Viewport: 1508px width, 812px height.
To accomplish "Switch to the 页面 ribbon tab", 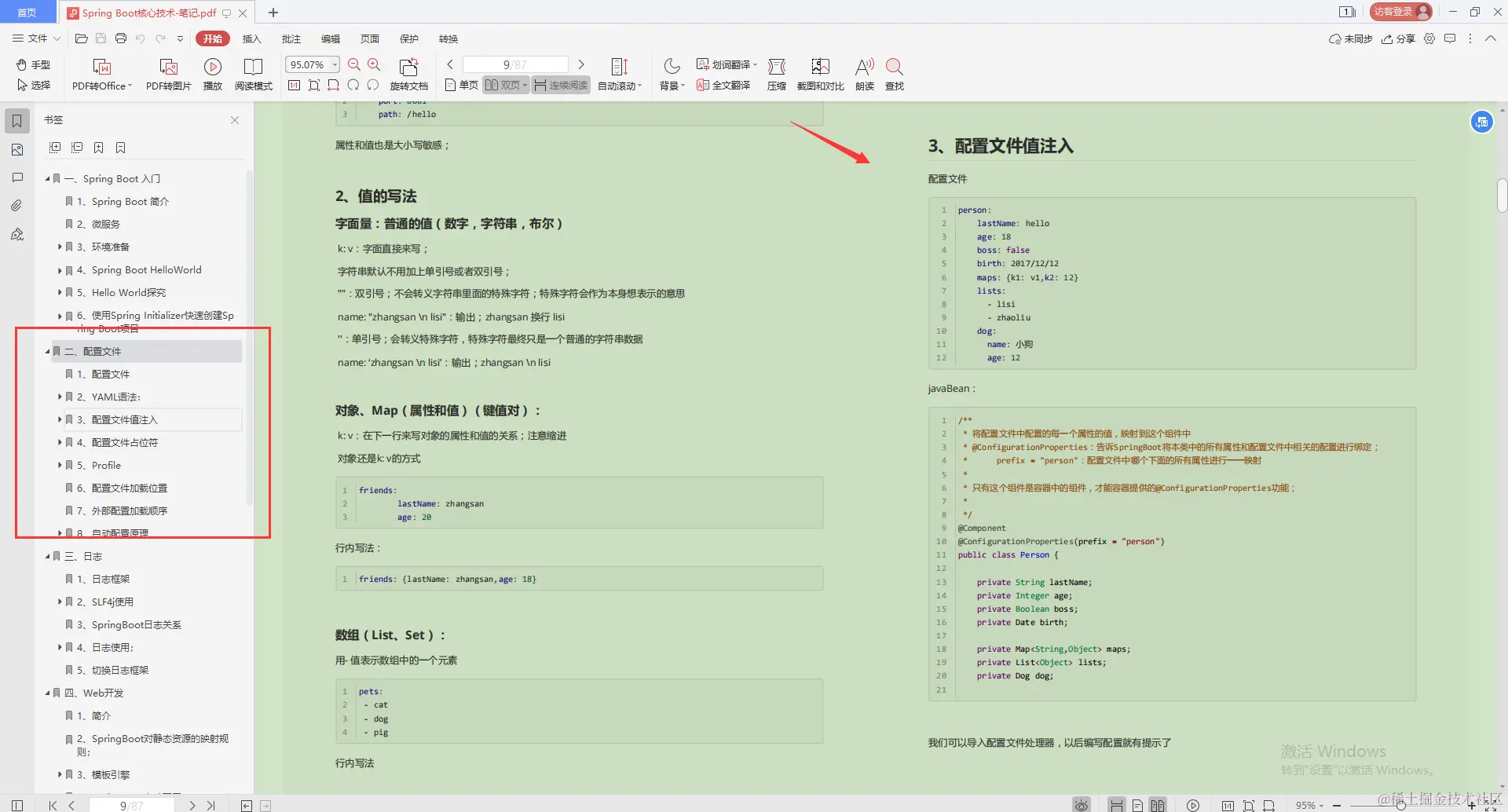I will pos(370,38).
